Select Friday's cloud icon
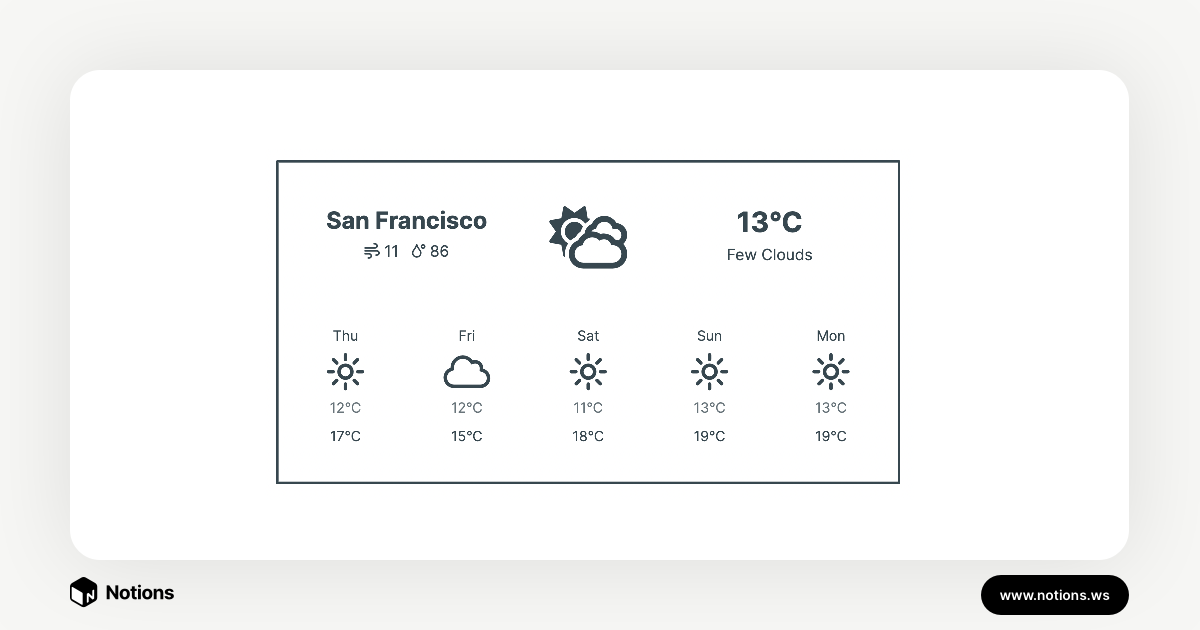The height and width of the screenshot is (630, 1200). [467, 372]
